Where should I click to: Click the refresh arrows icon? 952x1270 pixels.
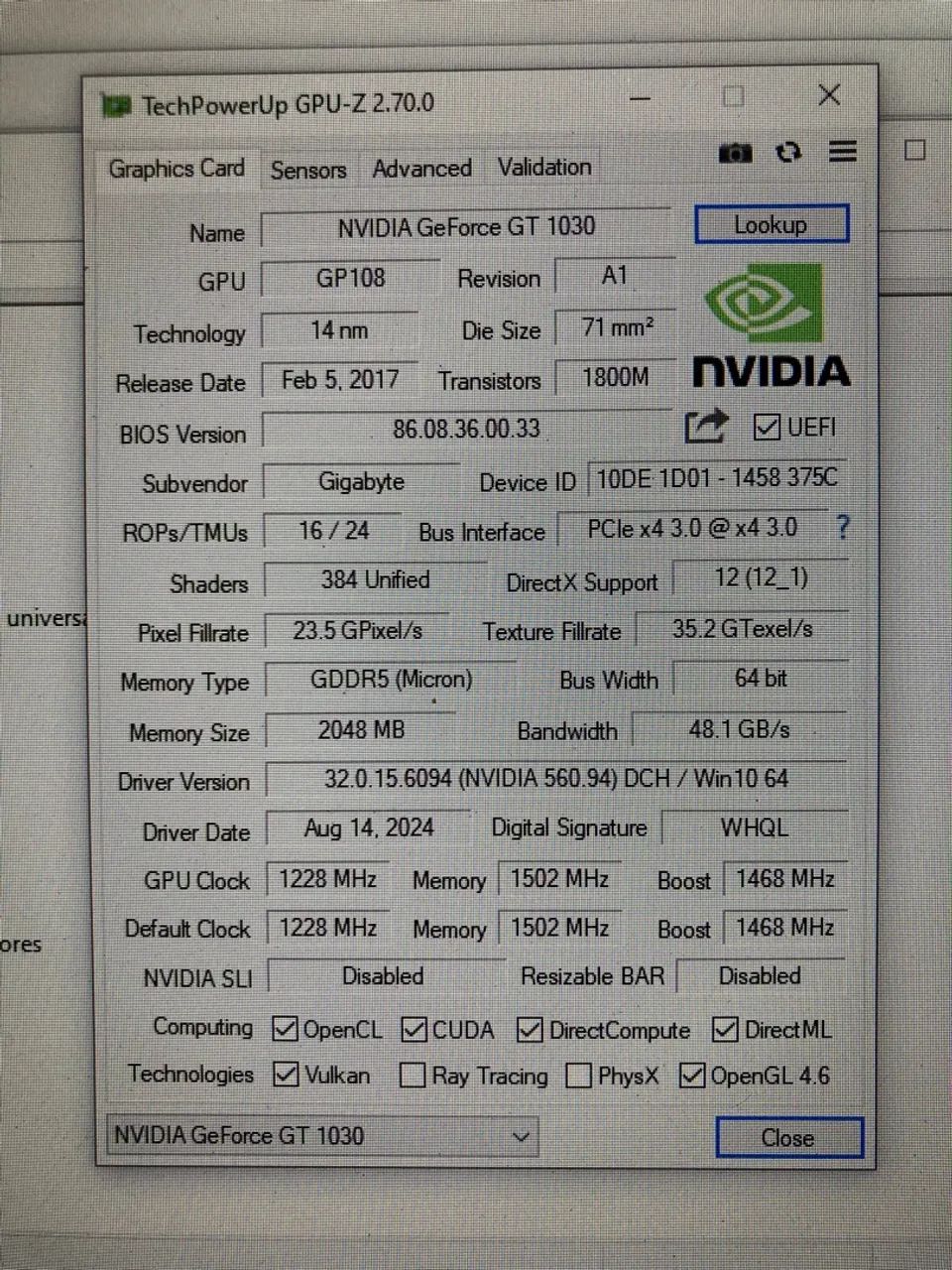[x=788, y=152]
